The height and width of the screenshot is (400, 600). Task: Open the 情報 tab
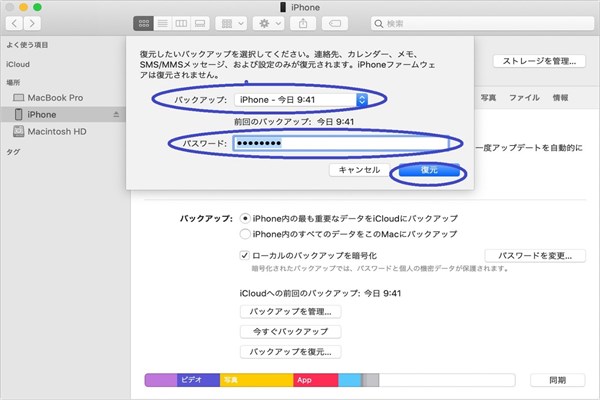point(560,98)
